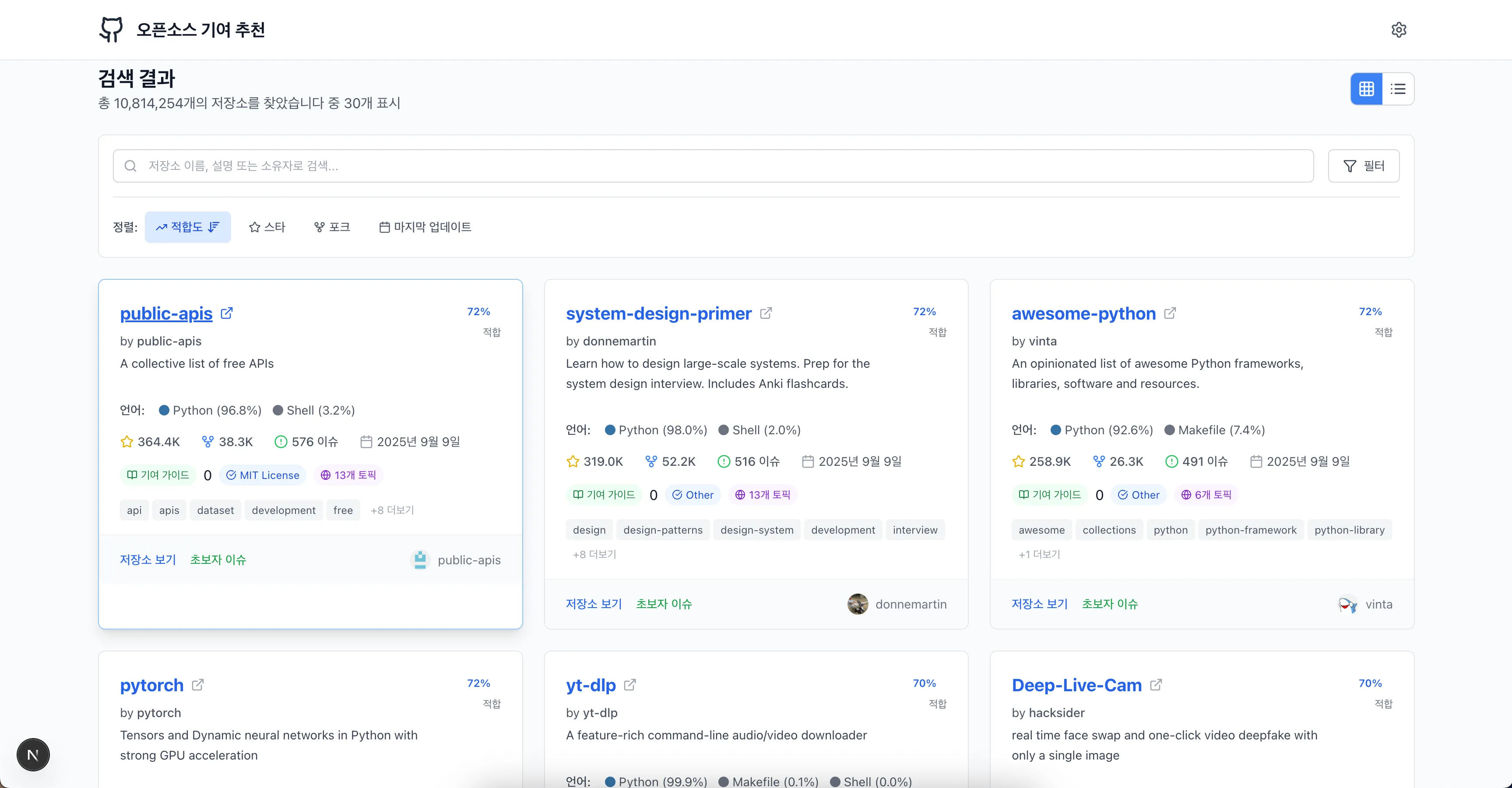Sort by 적합도 relevance
Screen dimensions: 1512x788
pos(188,227)
